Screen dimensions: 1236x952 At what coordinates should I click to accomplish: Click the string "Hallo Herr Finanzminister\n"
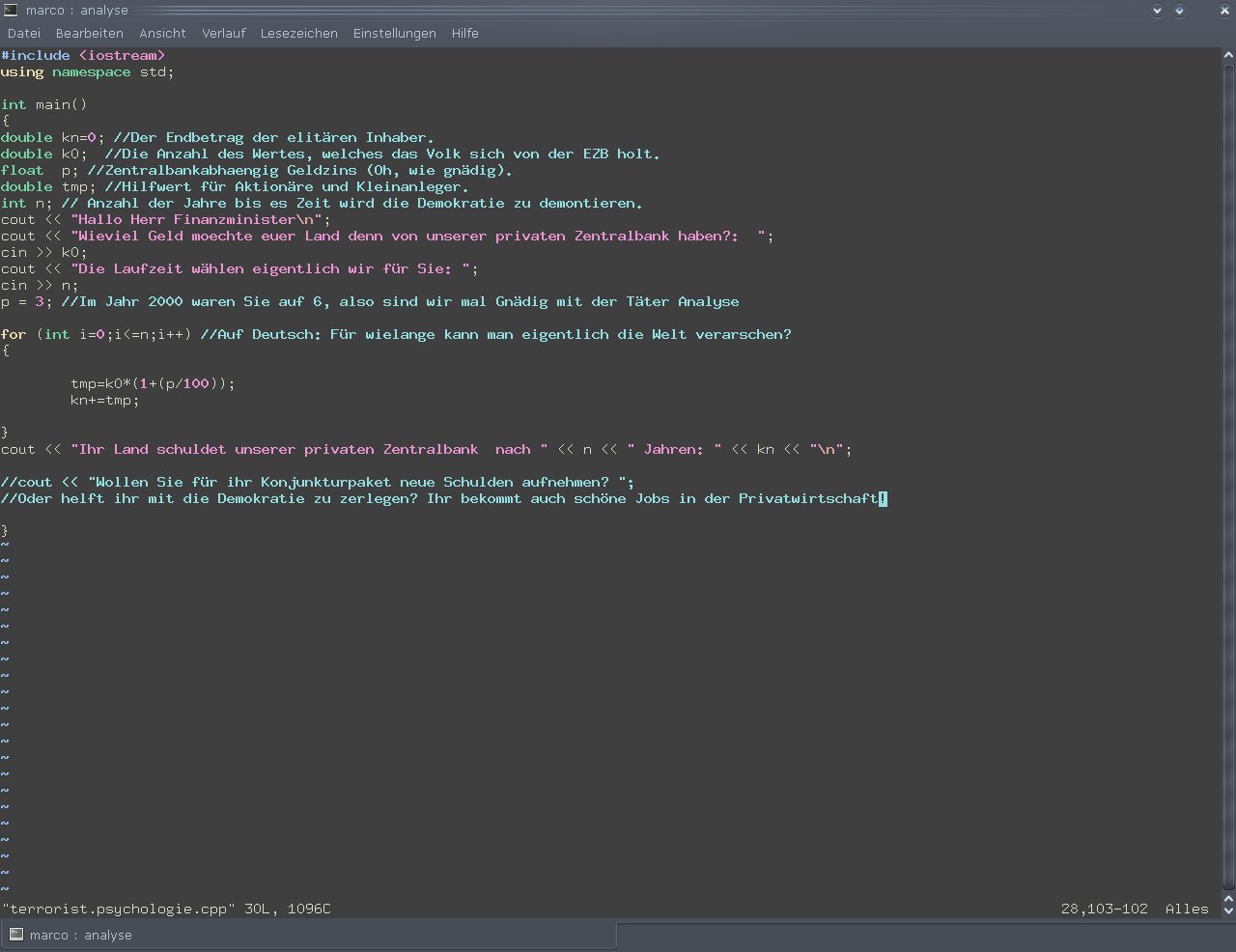pyautogui.click(x=196, y=219)
